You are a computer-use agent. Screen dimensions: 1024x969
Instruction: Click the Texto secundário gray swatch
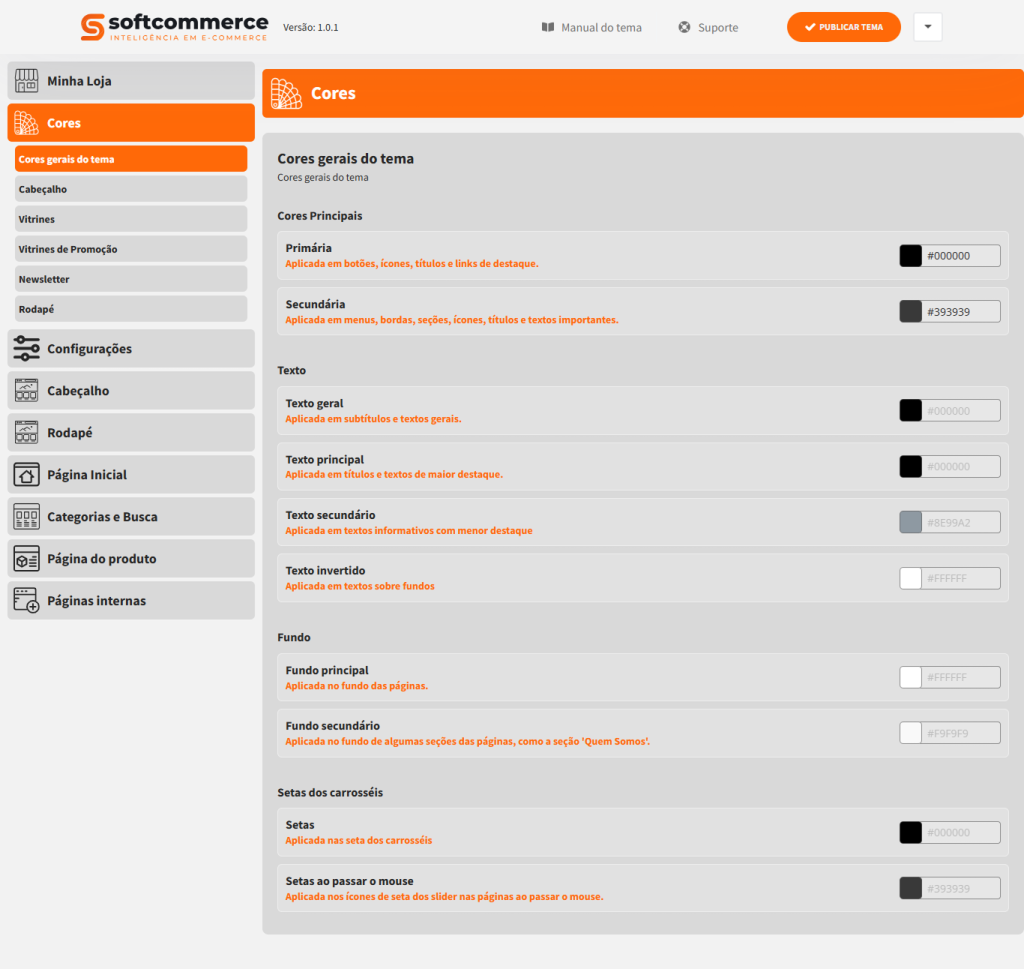[910, 522]
